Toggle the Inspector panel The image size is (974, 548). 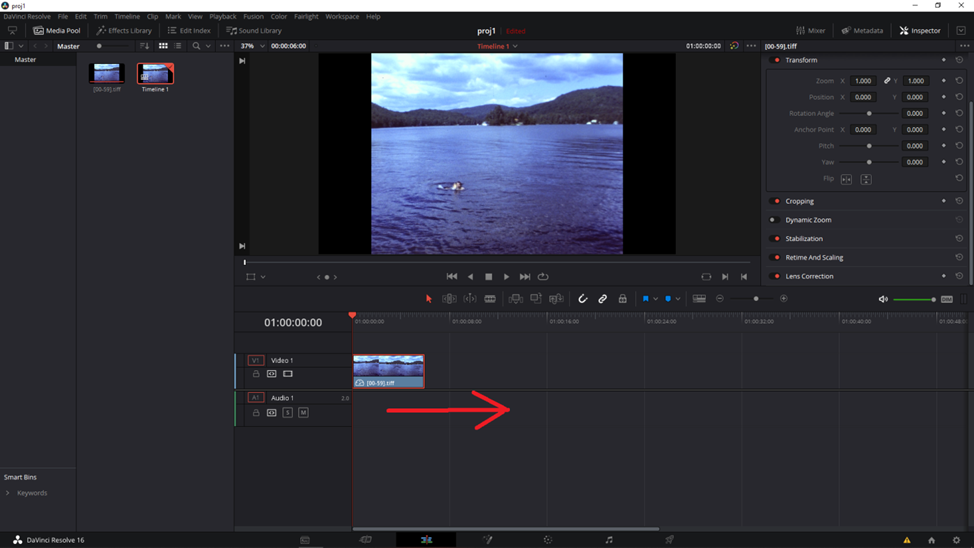pyautogui.click(x=920, y=30)
